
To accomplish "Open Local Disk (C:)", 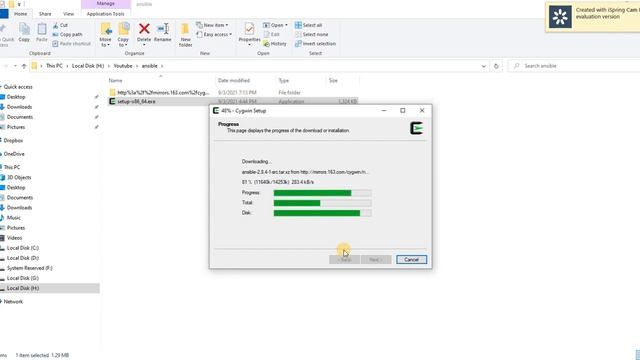I will (x=22, y=248).
